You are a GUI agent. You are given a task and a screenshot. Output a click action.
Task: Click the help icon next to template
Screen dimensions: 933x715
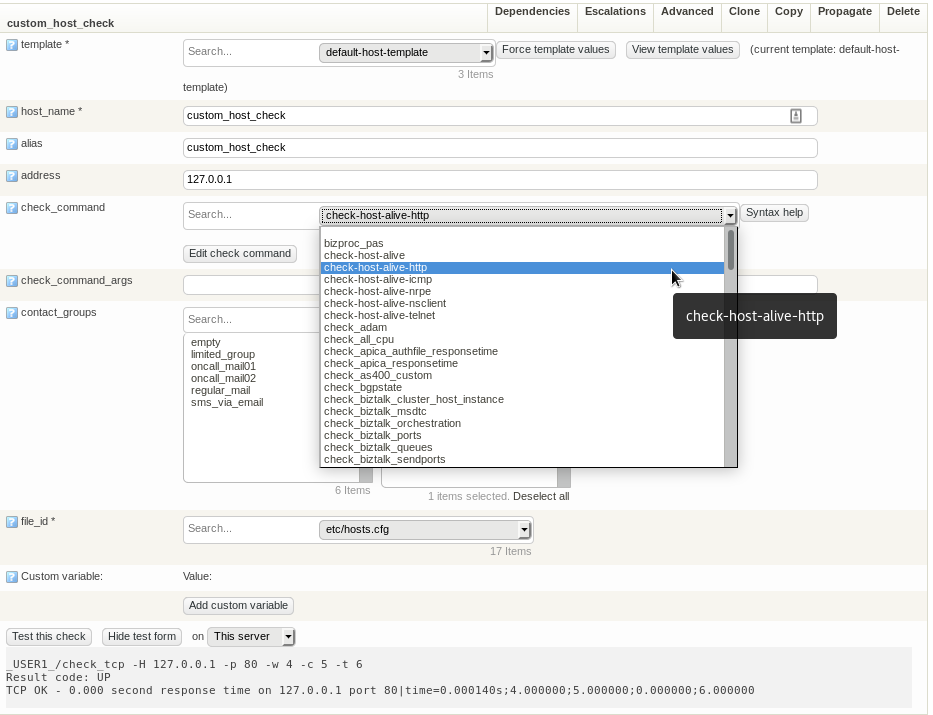[x=12, y=45]
